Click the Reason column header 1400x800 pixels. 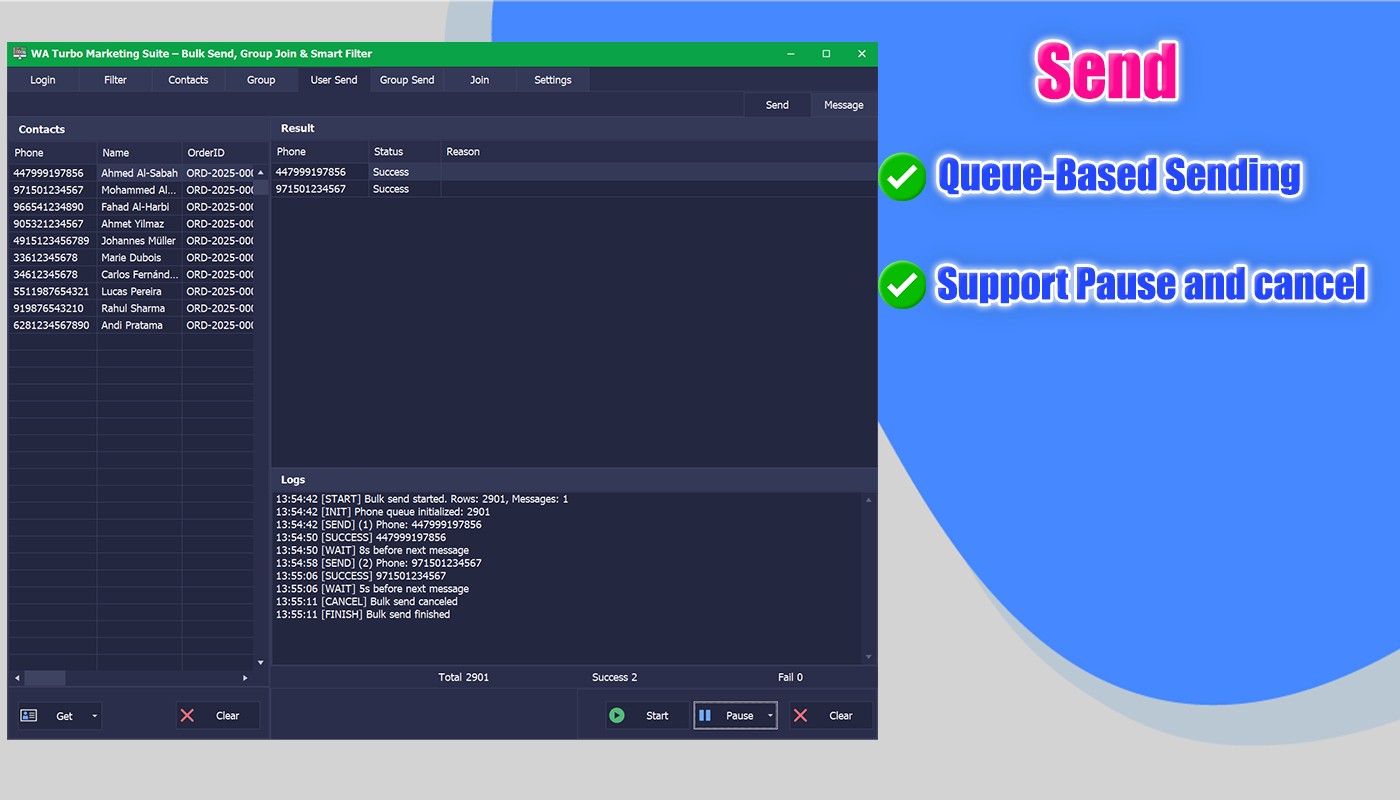point(658,152)
